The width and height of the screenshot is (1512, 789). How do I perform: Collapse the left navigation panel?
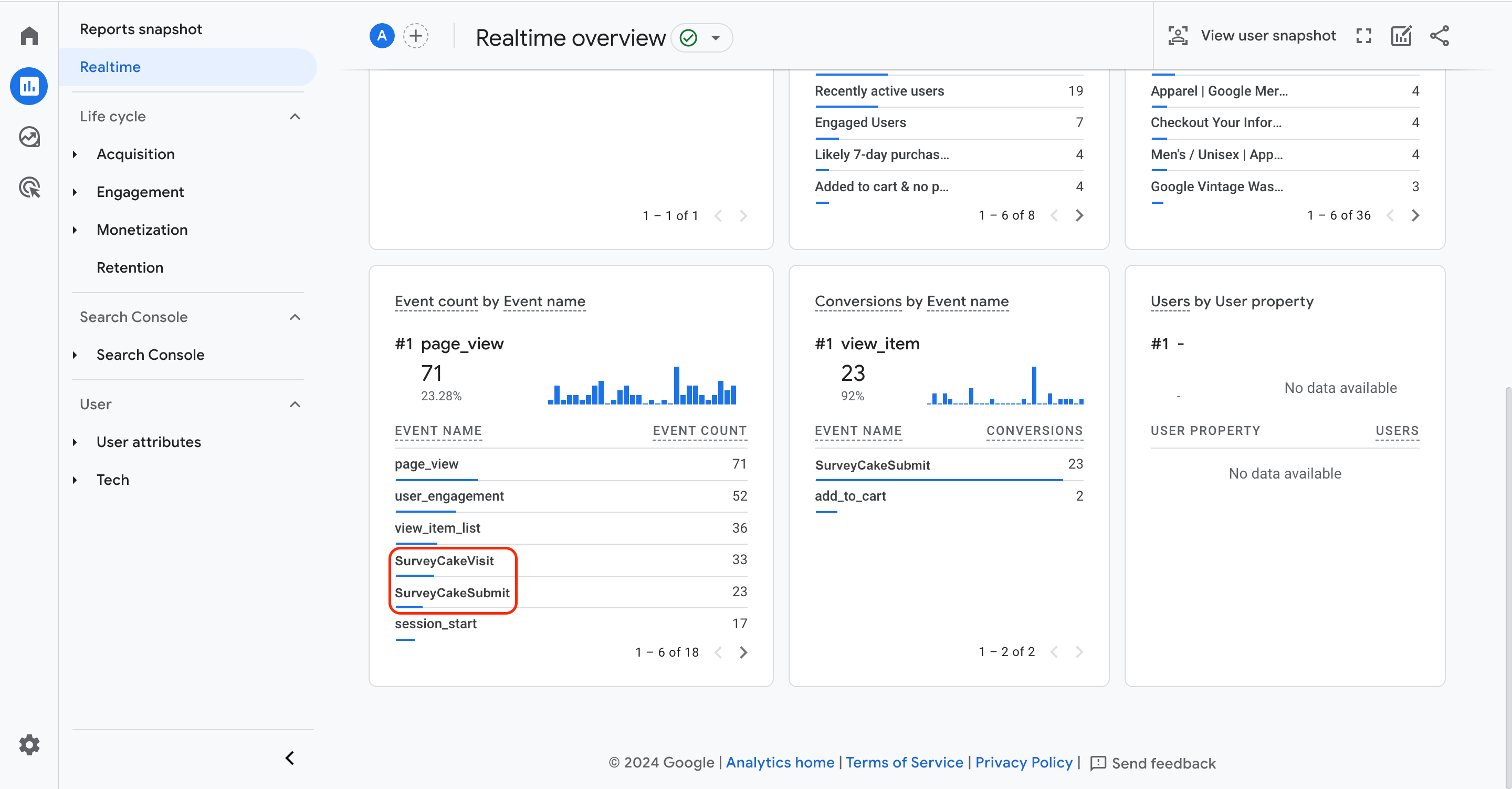pyautogui.click(x=290, y=758)
